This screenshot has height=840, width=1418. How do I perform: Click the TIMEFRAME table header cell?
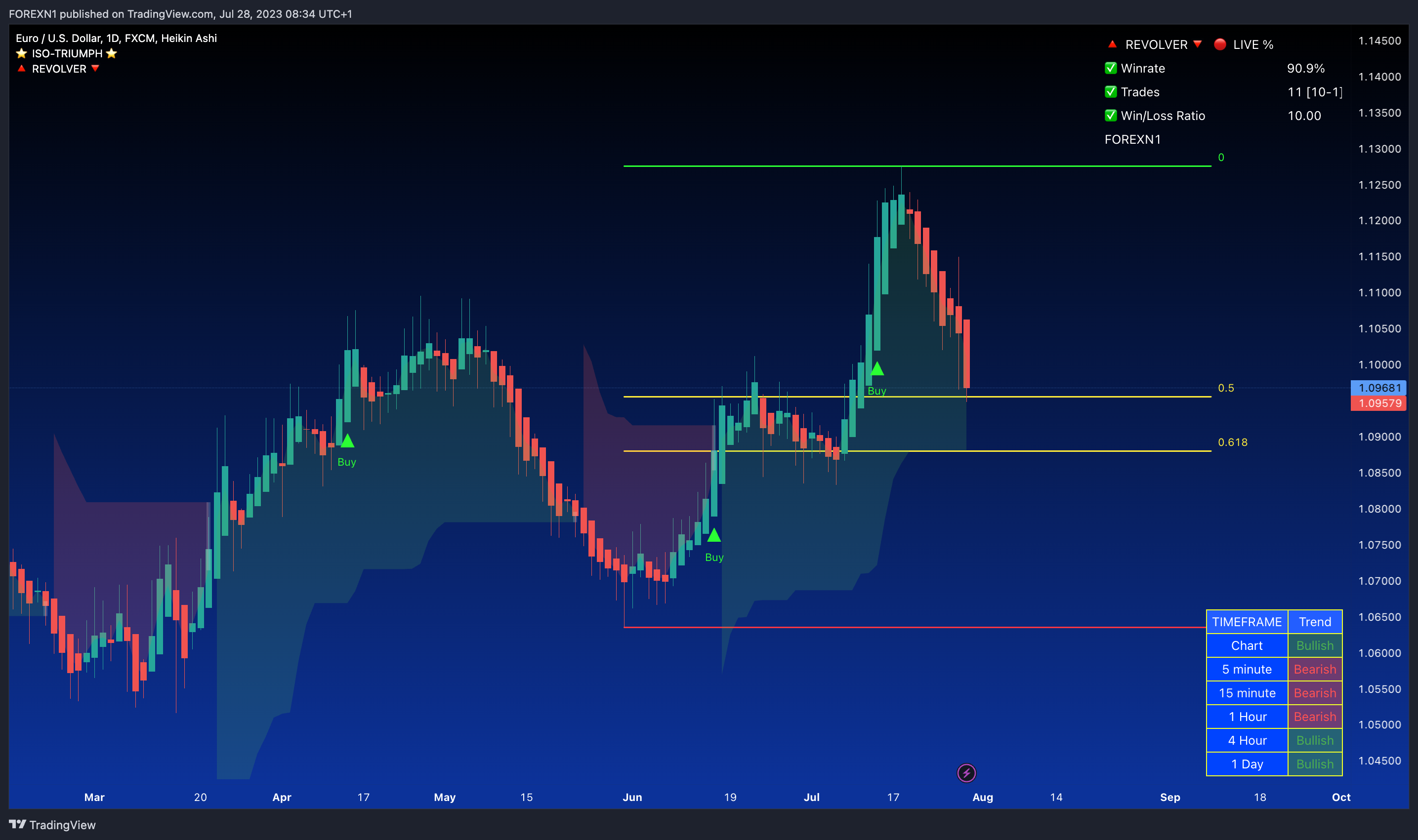click(x=1247, y=622)
